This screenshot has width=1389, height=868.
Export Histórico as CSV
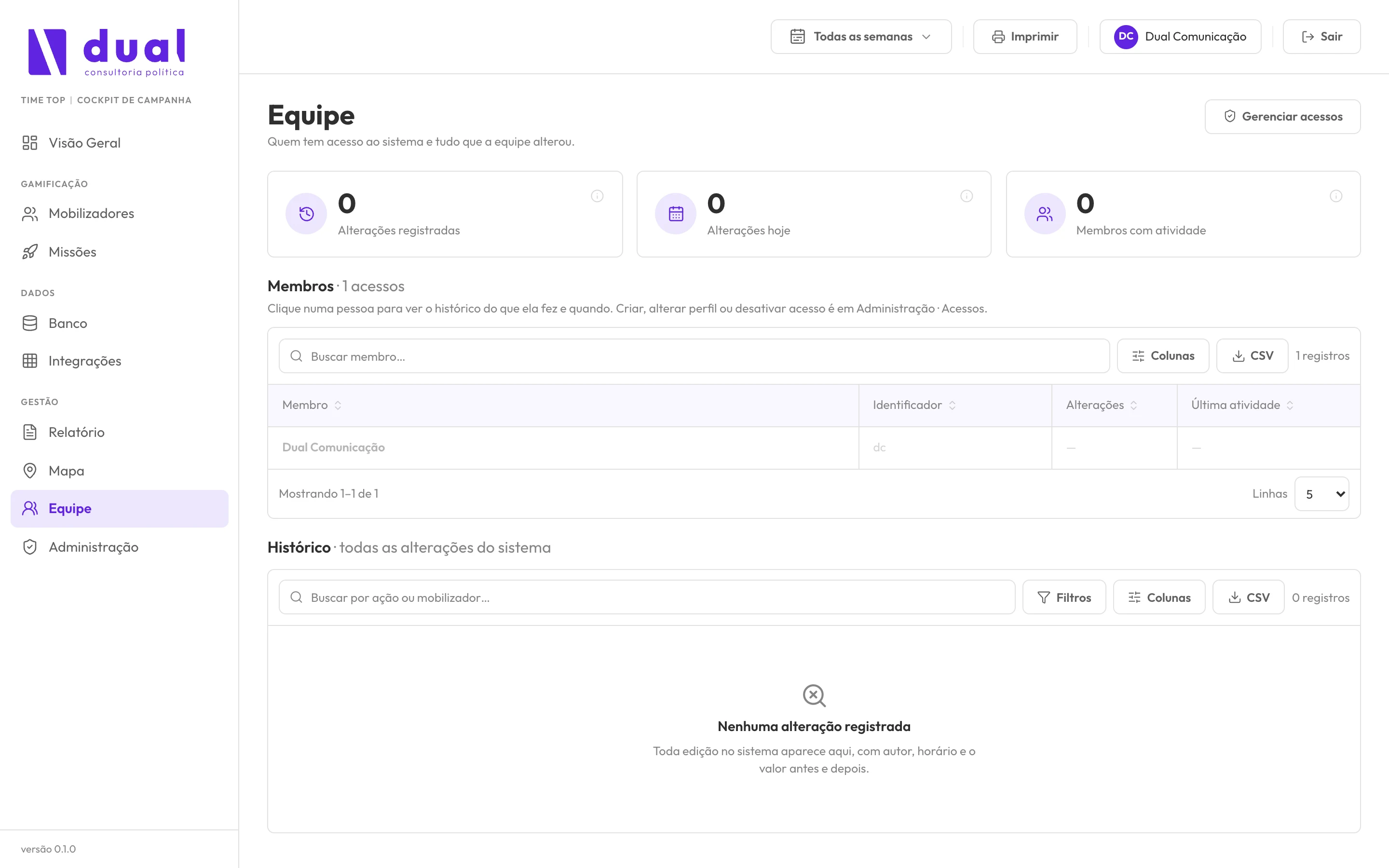pos(1248,597)
